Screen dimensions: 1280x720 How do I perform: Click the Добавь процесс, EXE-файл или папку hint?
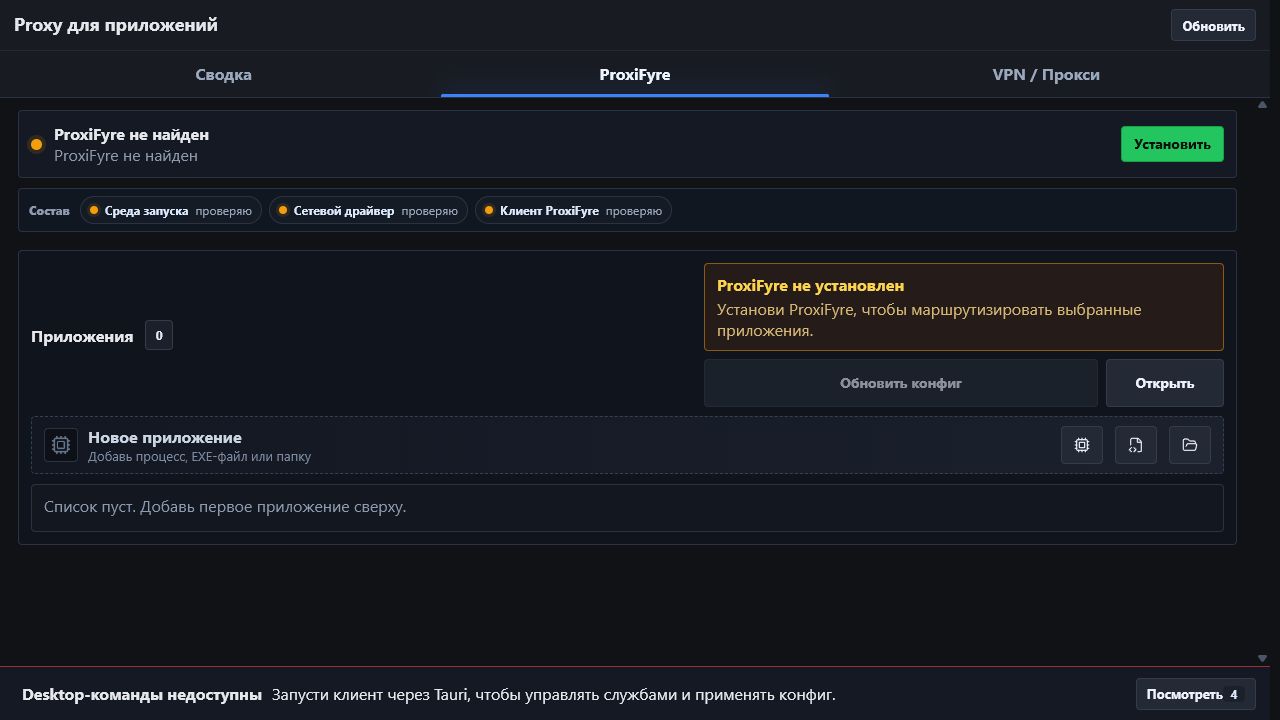click(x=199, y=457)
